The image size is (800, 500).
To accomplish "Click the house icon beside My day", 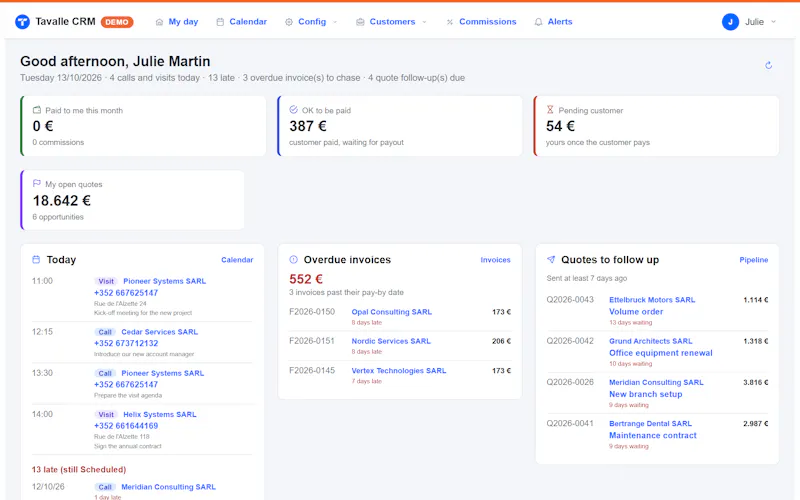I will point(159,22).
